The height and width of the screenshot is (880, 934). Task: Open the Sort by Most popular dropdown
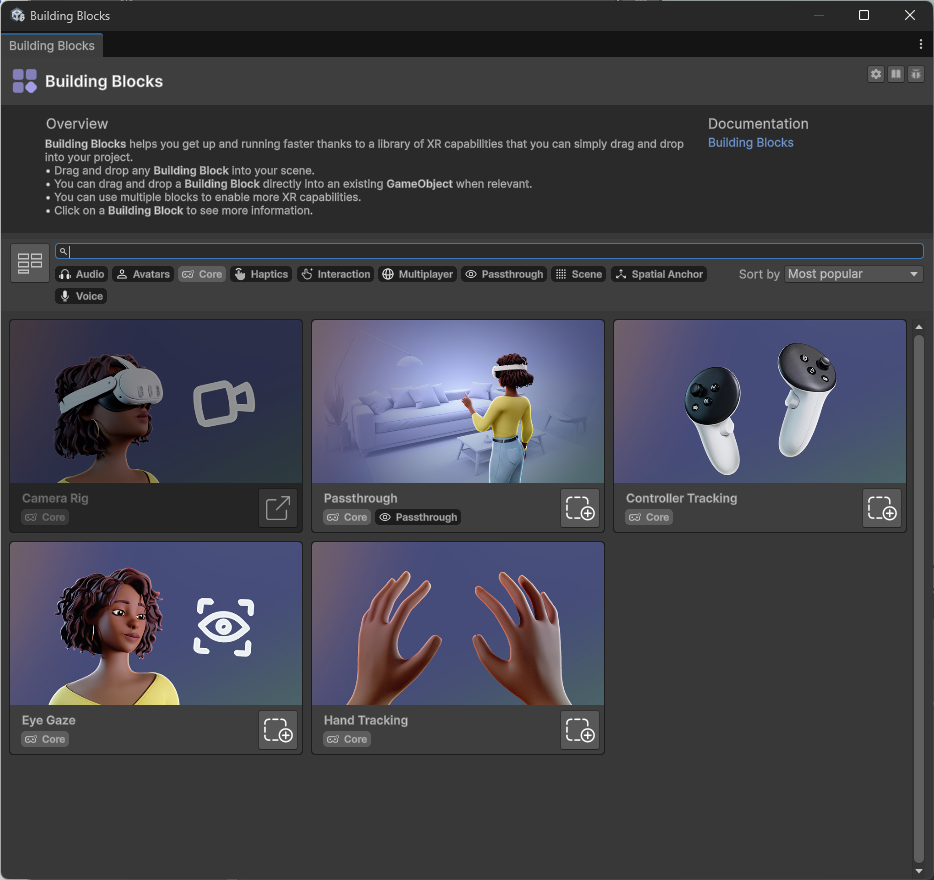coord(854,274)
